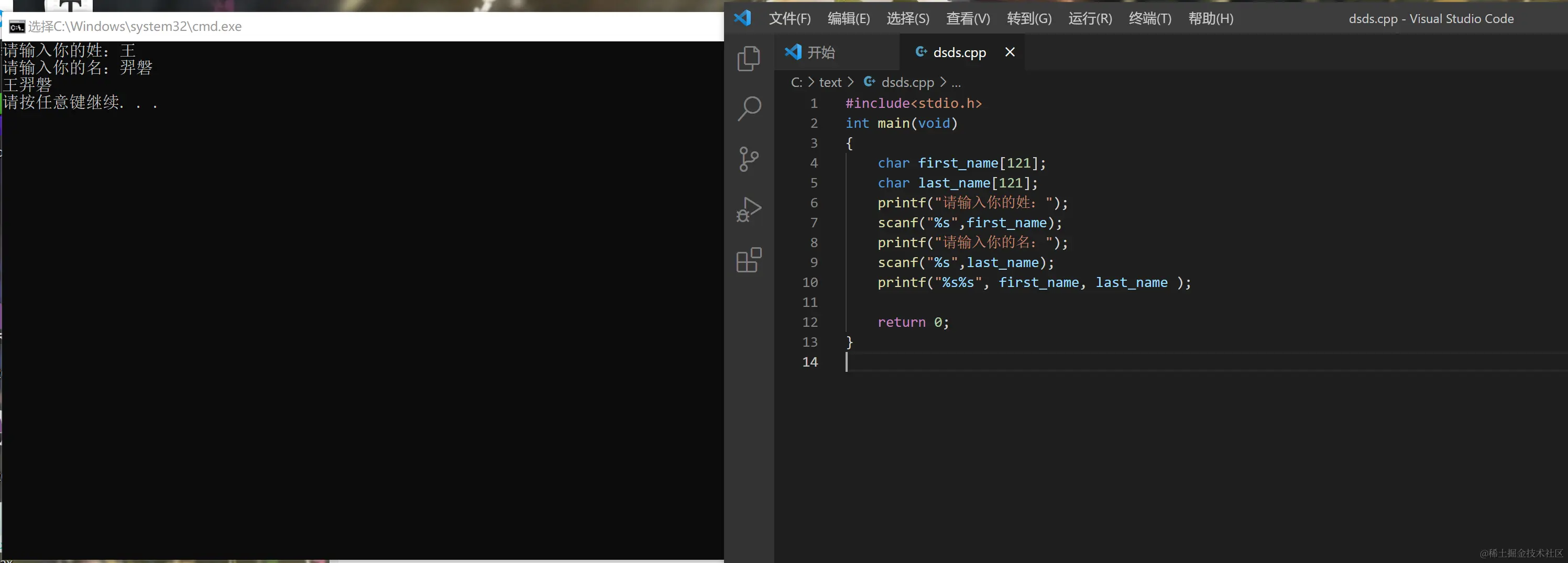Open the 查看(V) menu
Screen dimensions: 1568x563
[x=968, y=18]
